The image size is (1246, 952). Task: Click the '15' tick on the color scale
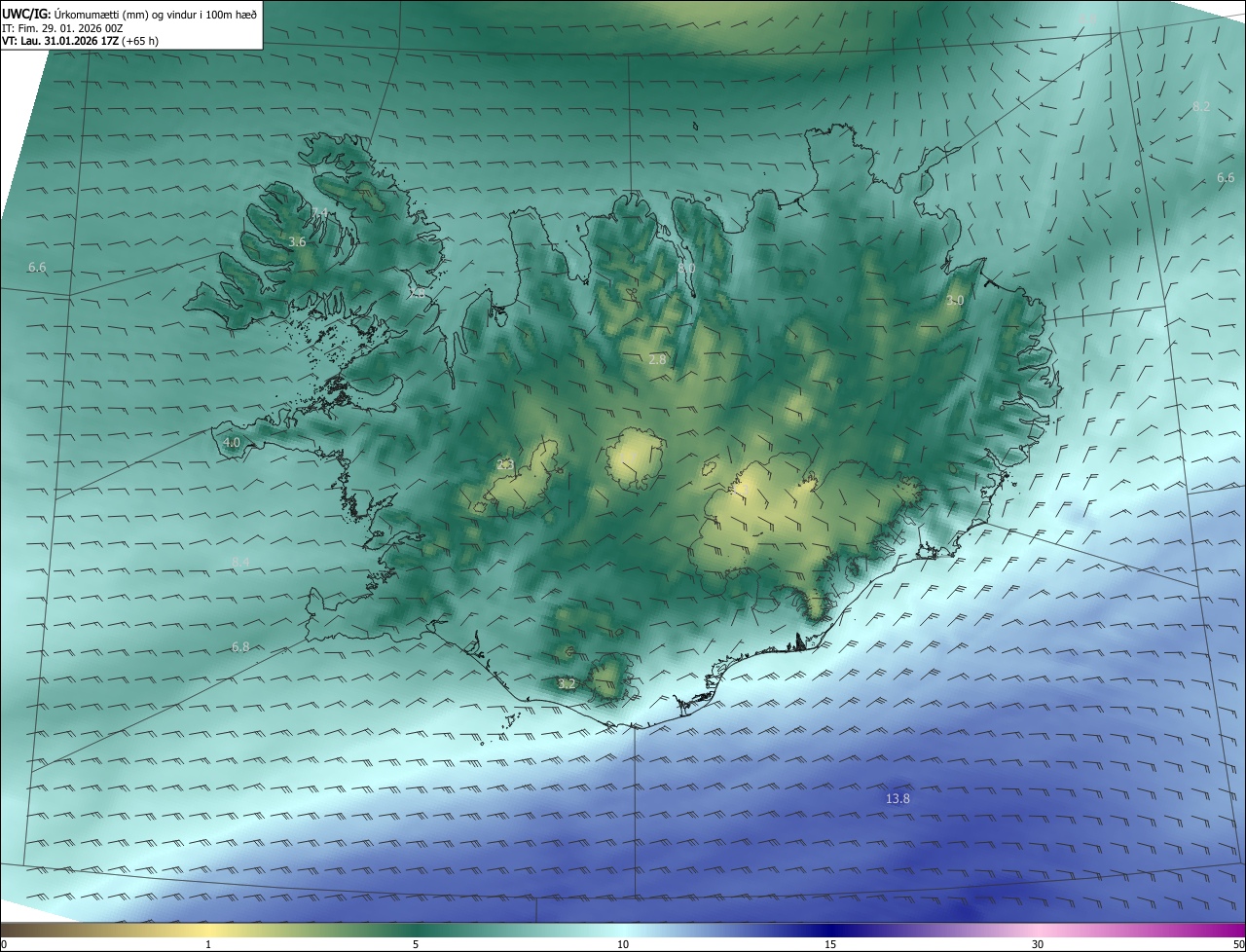click(830, 944)
